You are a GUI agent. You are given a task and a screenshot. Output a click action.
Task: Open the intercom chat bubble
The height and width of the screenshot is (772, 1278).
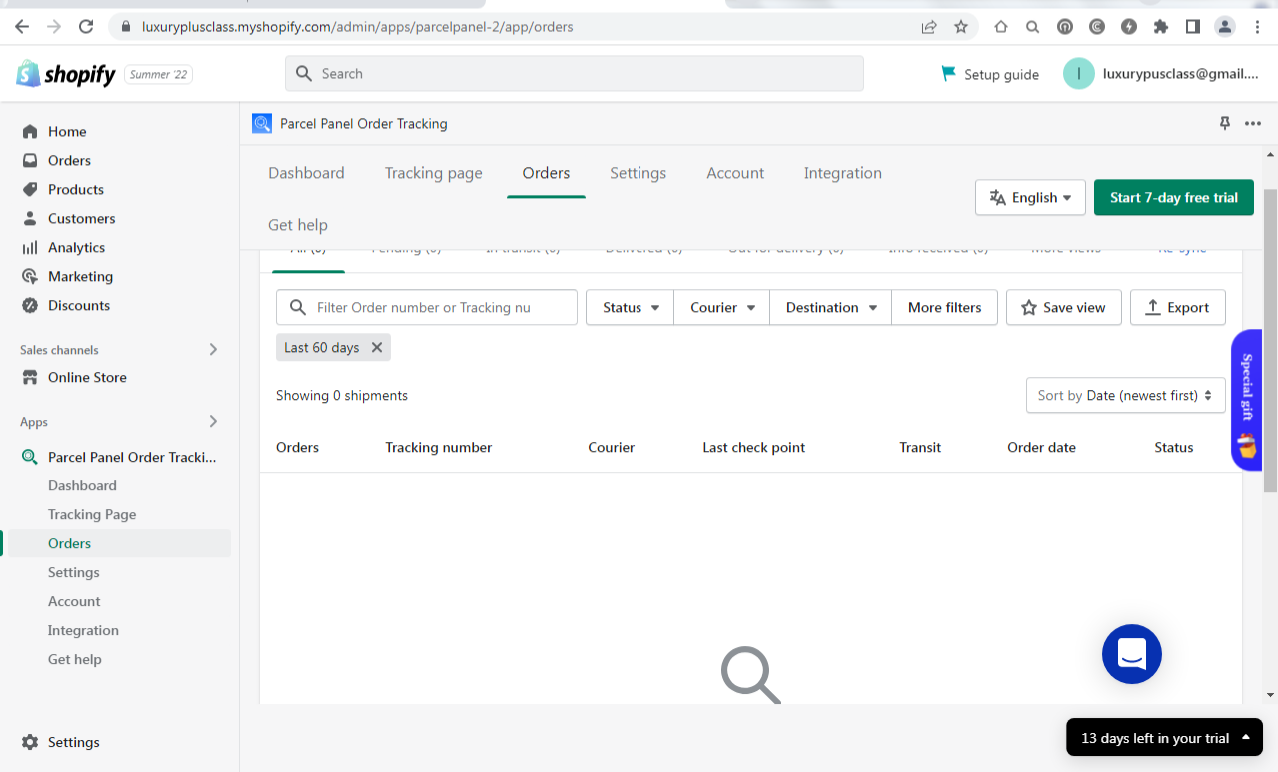1131,654
